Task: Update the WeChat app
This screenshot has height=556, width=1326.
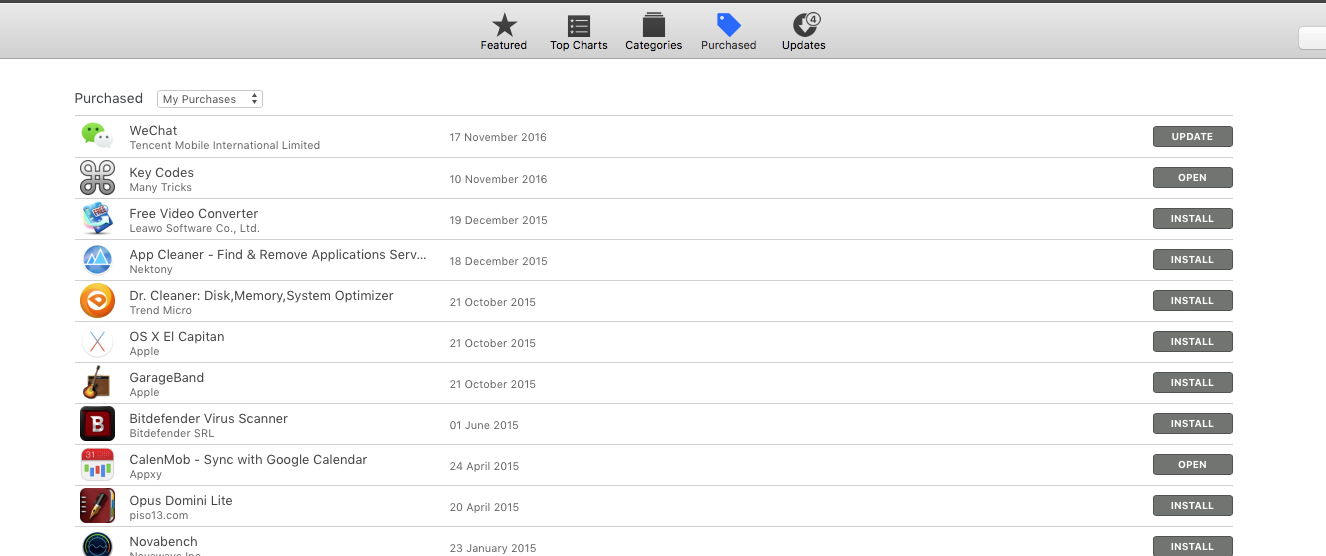Action: click(1192, 137)
